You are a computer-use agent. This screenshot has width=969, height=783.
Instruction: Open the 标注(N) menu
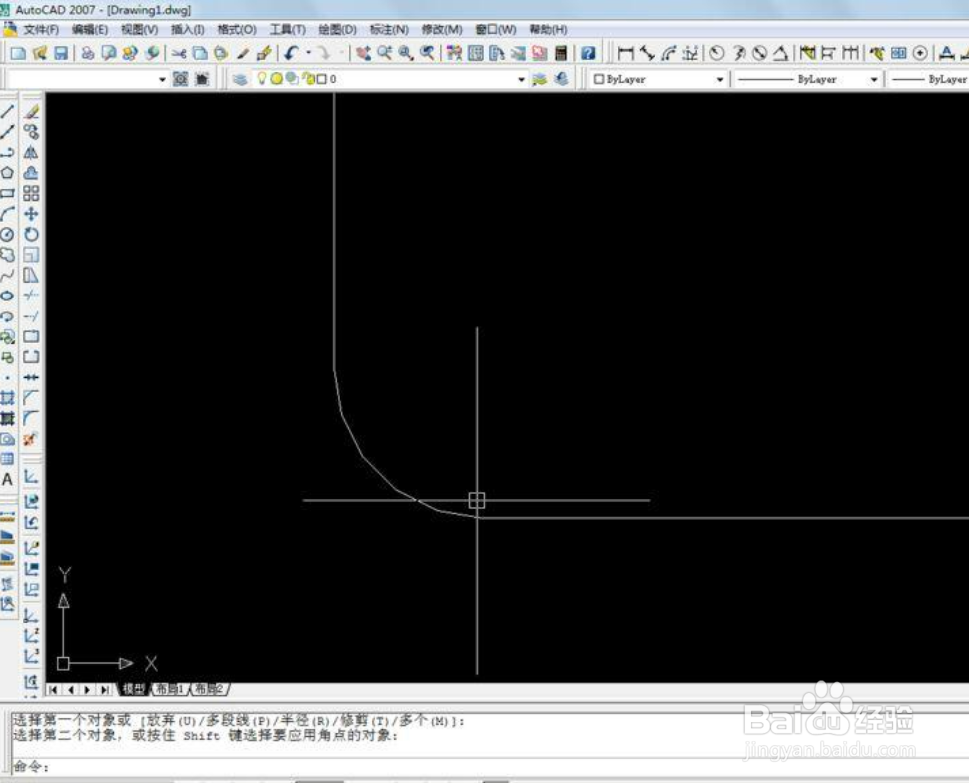coord(389,30)
